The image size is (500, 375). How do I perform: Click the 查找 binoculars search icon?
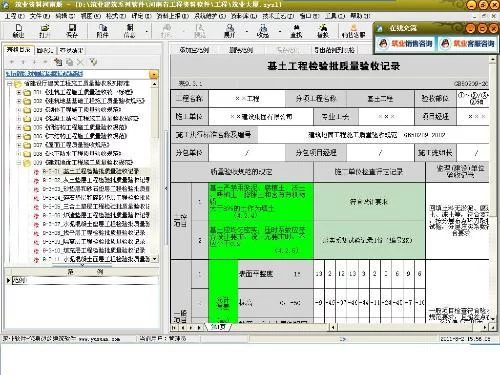(x=296, y=31)
